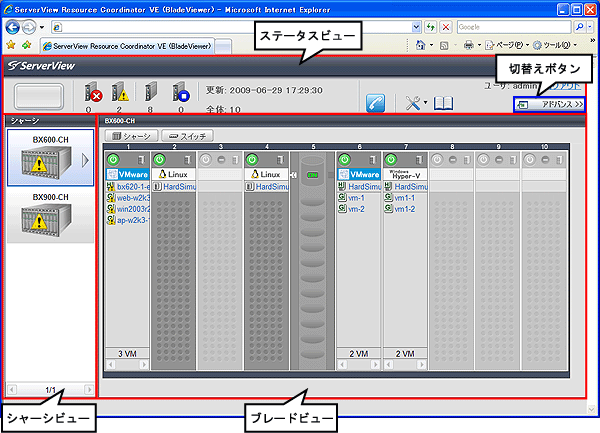Toggle power button of blade slot 3
Image resolution: width=600 pixels, height=433 pixels.
tap(206, 160)
